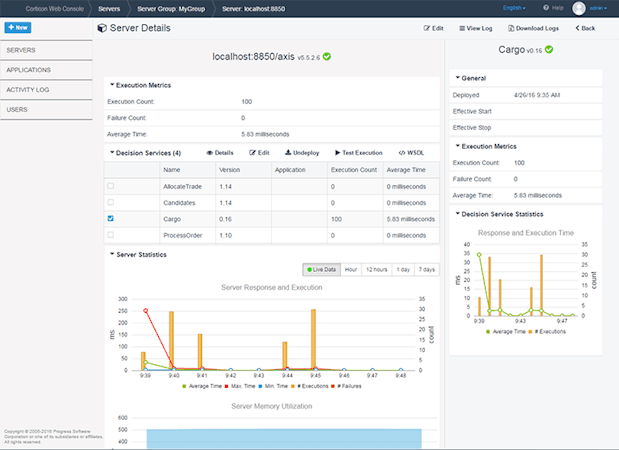Go Back using the chevron icon
The height and width of the screenshot is (450, 619).
click(577, 28)
